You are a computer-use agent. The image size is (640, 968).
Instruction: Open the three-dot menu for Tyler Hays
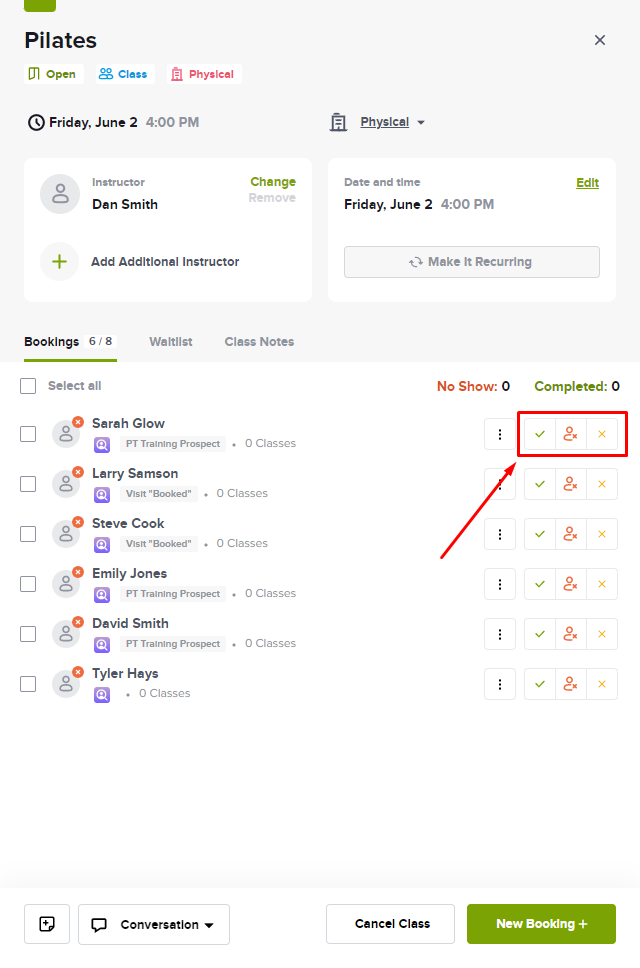coord(500,685)
